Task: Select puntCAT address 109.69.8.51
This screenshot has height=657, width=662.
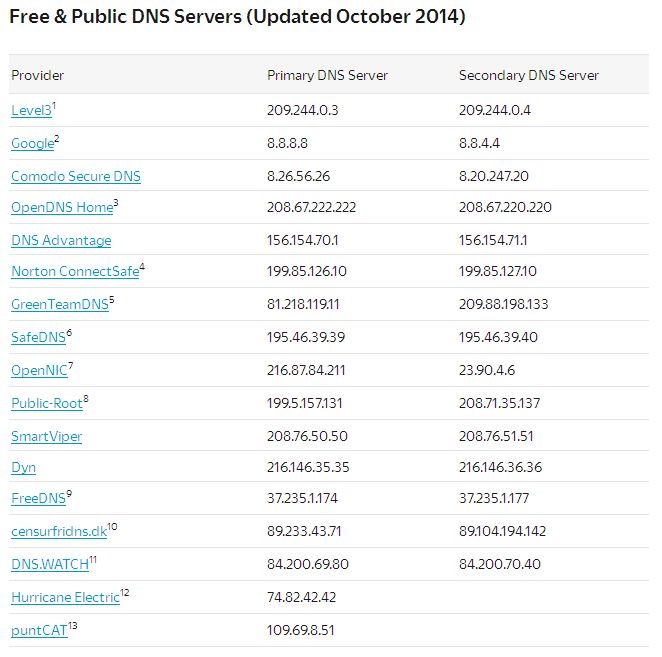Action: (x=301, y=630)
